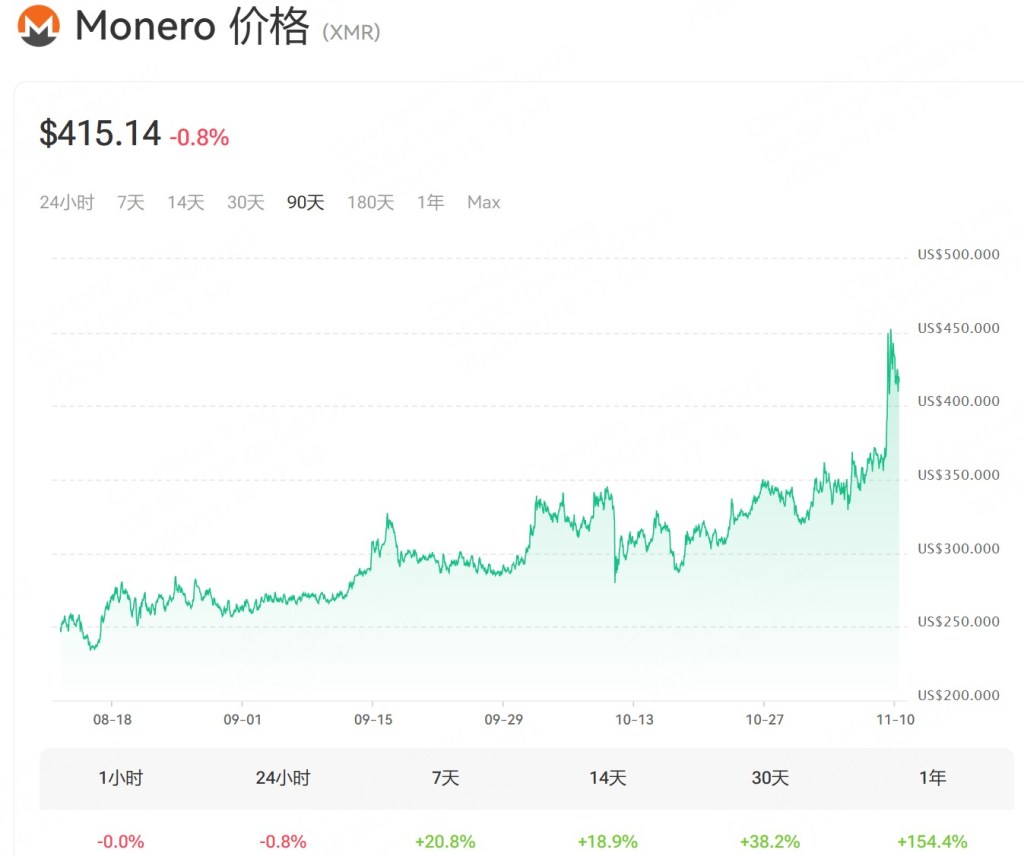Select the 1年 time range option

(x=429, y=202)
